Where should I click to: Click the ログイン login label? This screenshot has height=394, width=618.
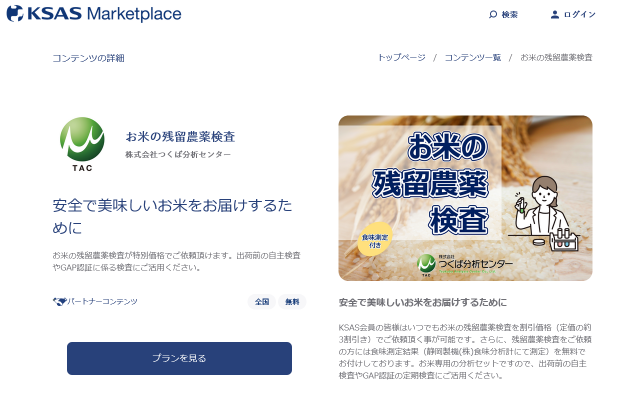pos(579,15)
